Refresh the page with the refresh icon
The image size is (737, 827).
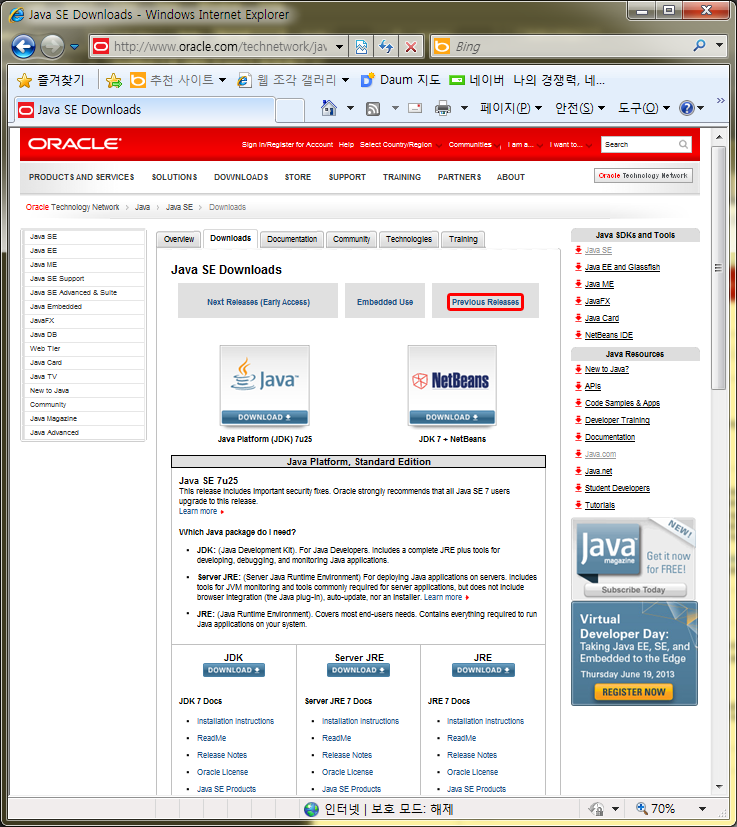[x=386, y=46]
